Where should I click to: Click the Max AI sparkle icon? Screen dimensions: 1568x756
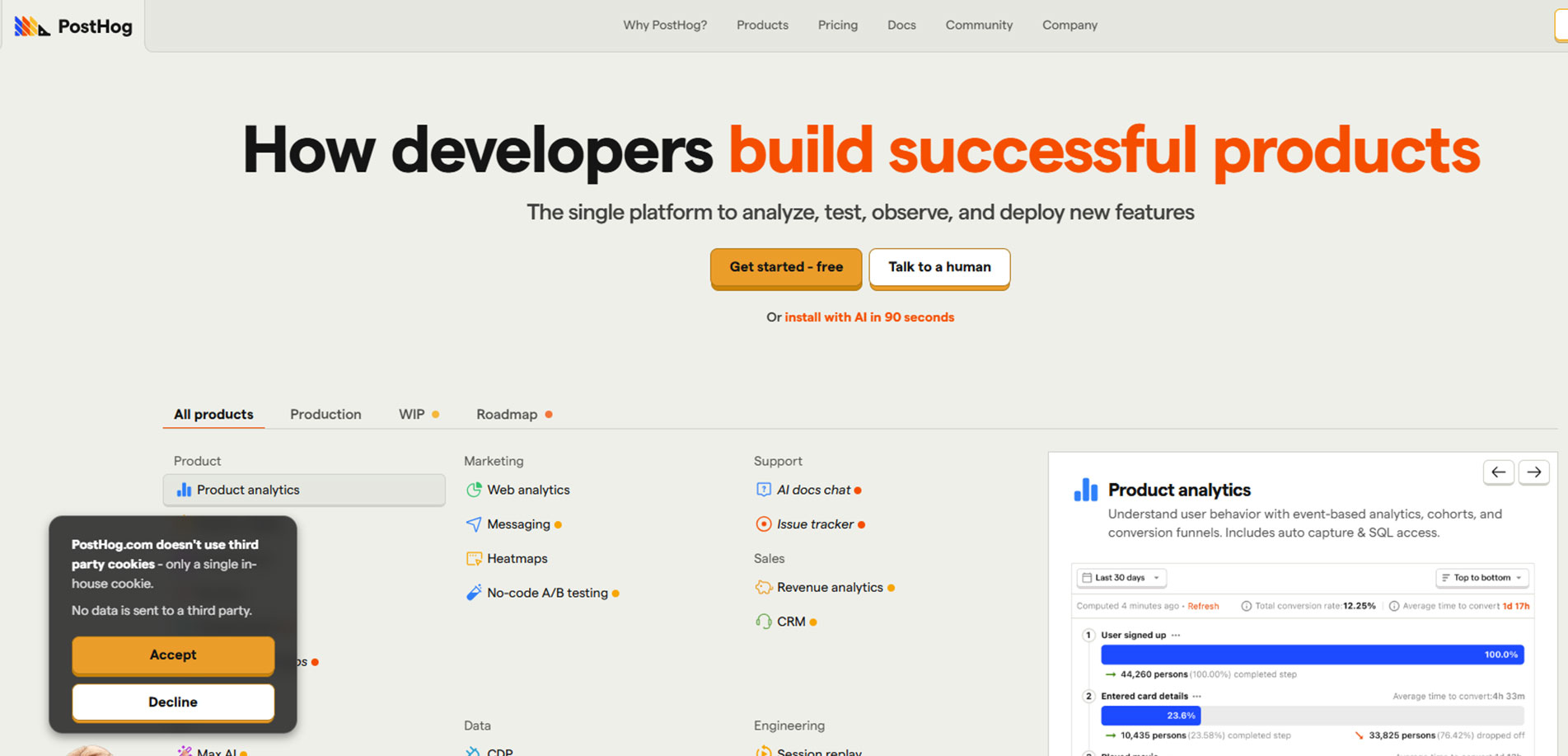point(185,751)
